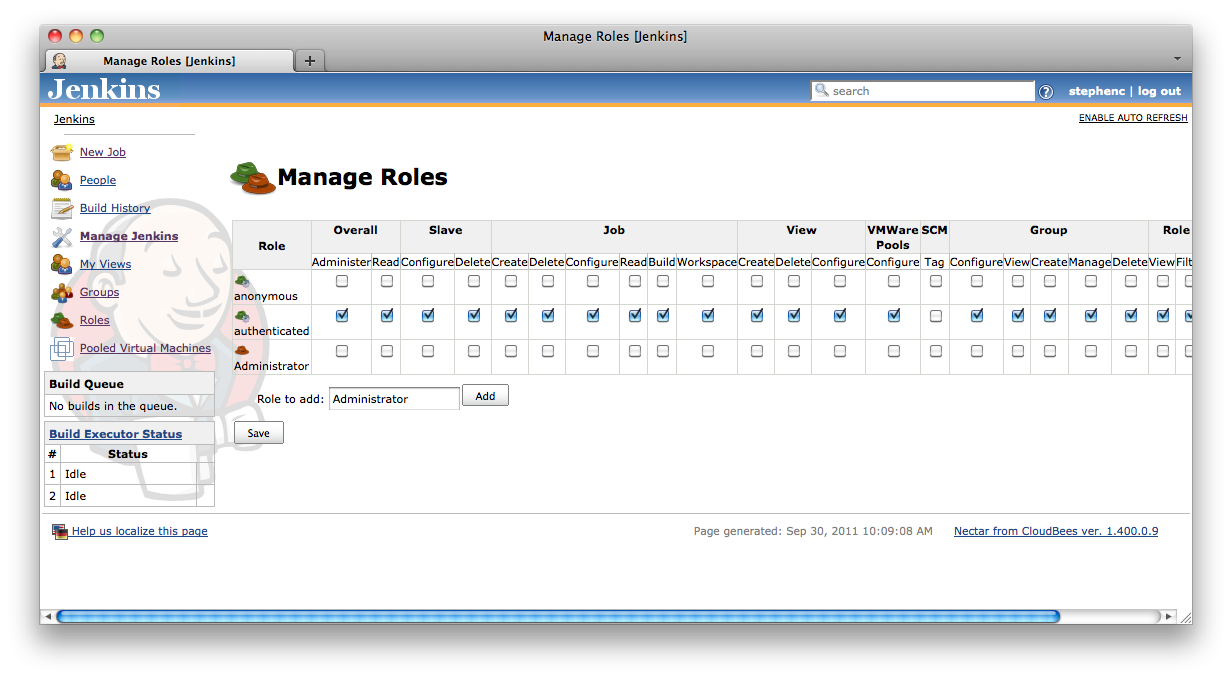The height and width of the screenshot is (679, 1232).
Task: Click Jenkins breadcrumb link
Action: (74, 119)
